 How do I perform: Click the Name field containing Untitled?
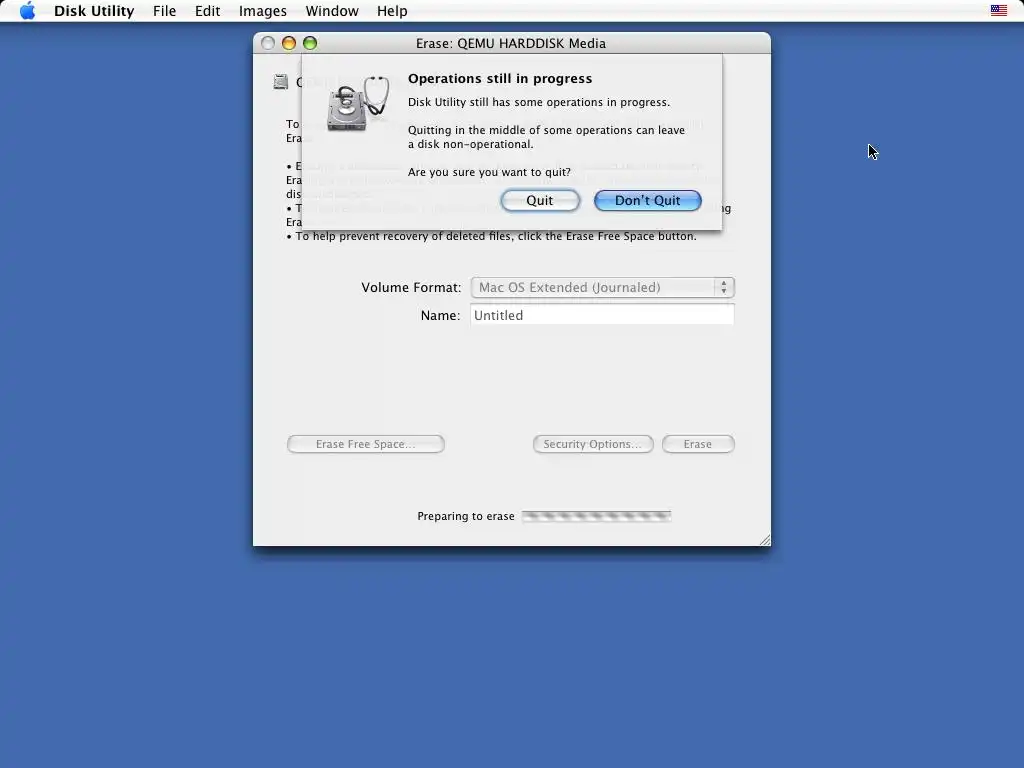click(x=602, y=315)
